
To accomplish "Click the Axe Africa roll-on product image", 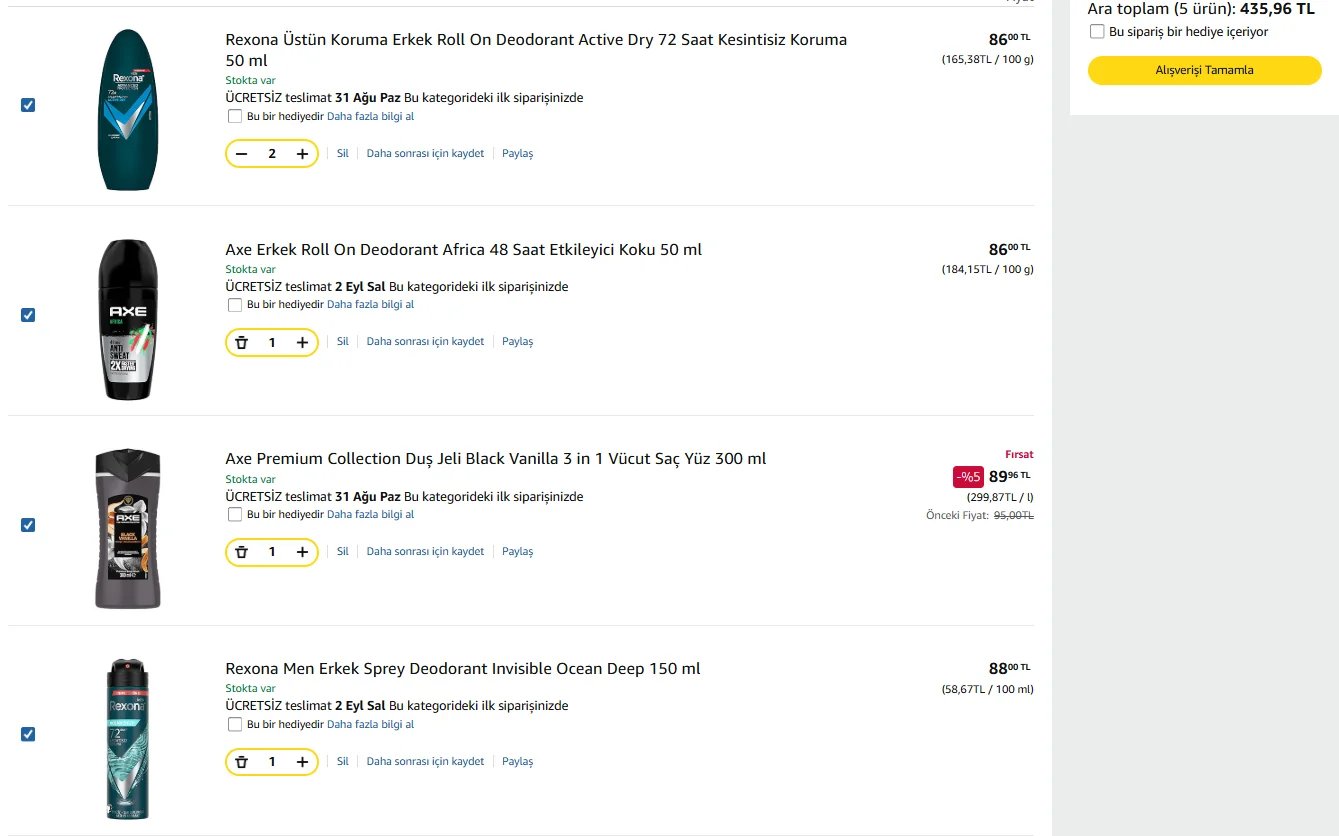I will (x=128, y=320).
